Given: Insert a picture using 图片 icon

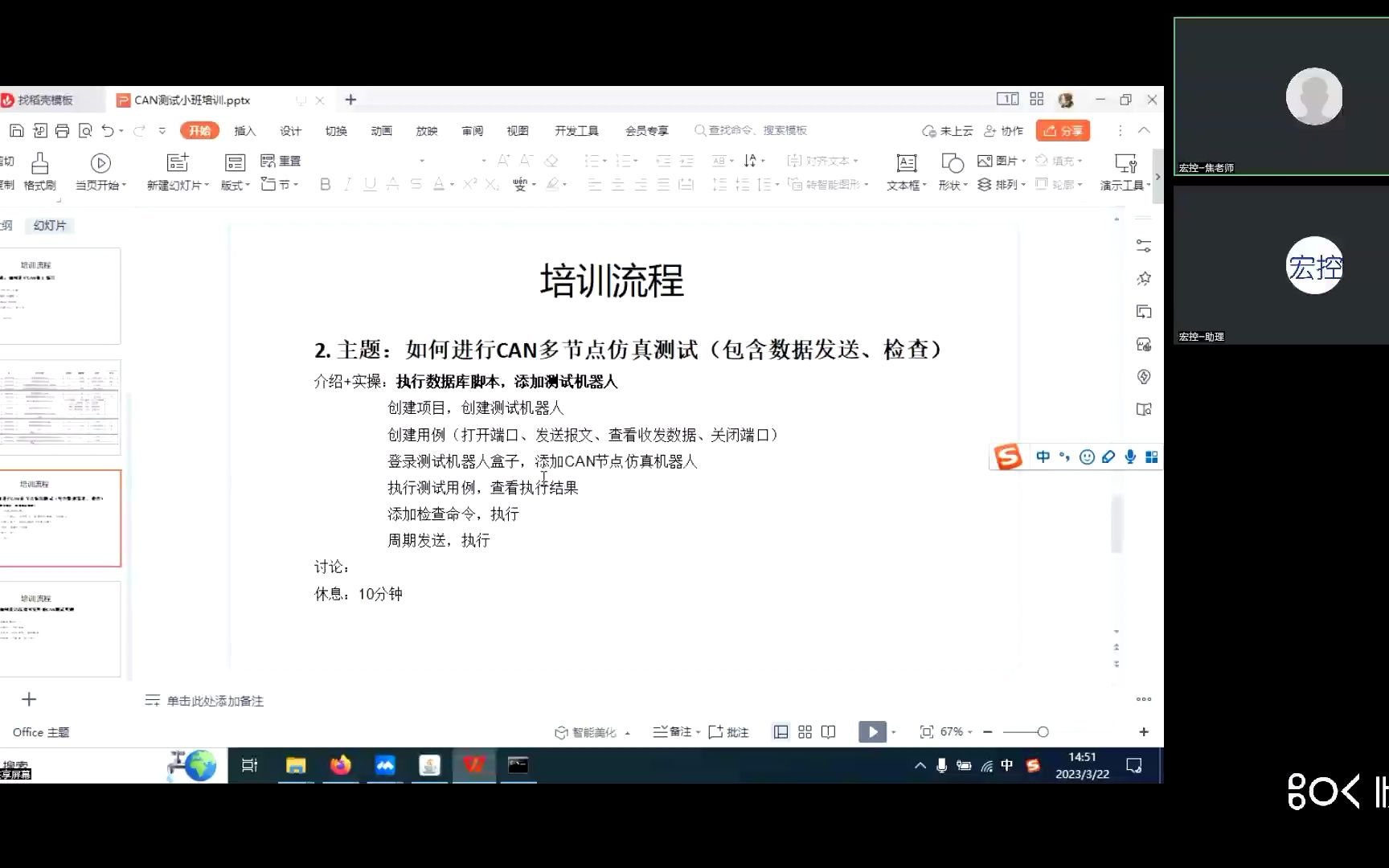Looking at the screenshot, I should 997,160.
